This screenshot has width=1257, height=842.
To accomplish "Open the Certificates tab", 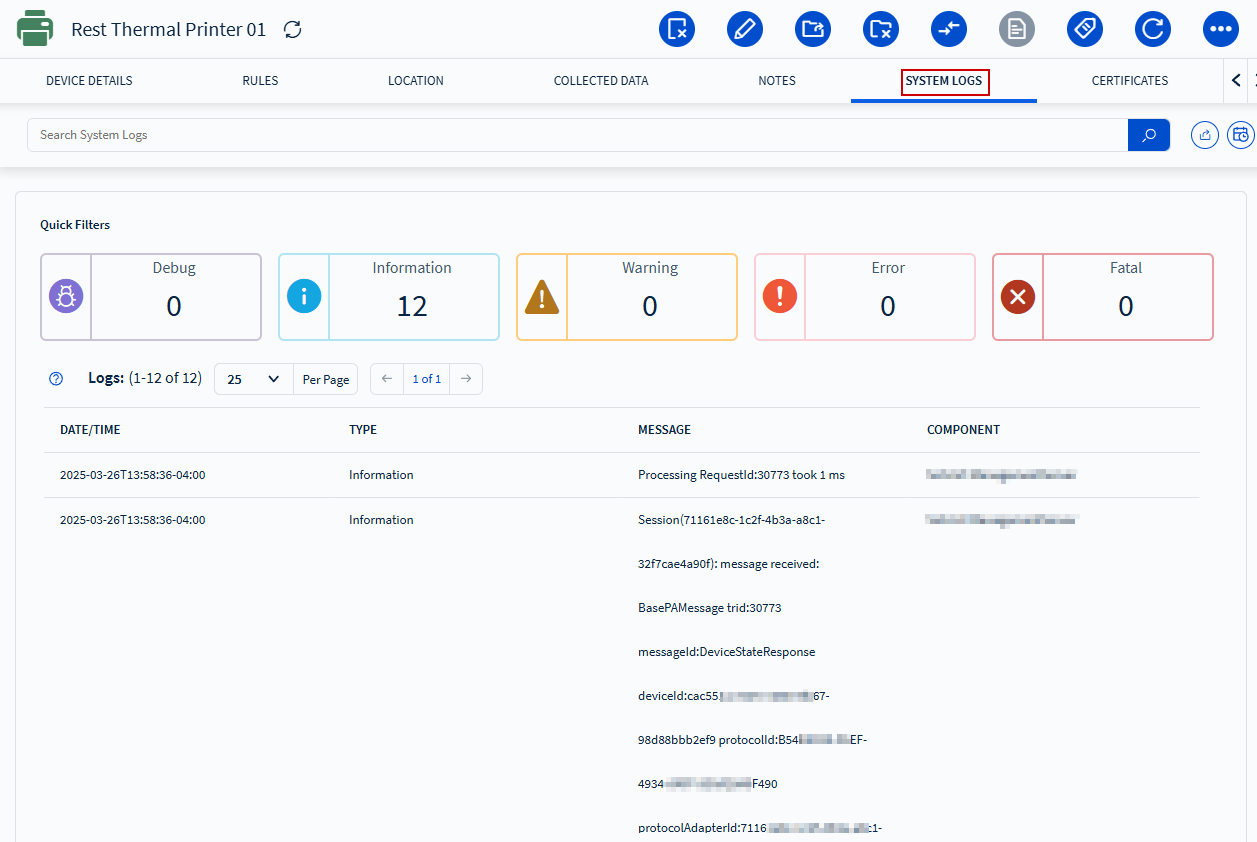I will coord(1130,81).
